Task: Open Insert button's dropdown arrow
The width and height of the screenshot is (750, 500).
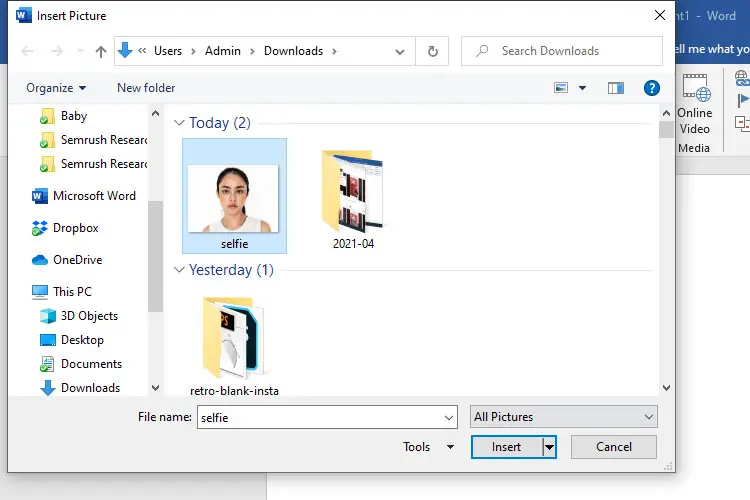Action: tap(550, 447)
